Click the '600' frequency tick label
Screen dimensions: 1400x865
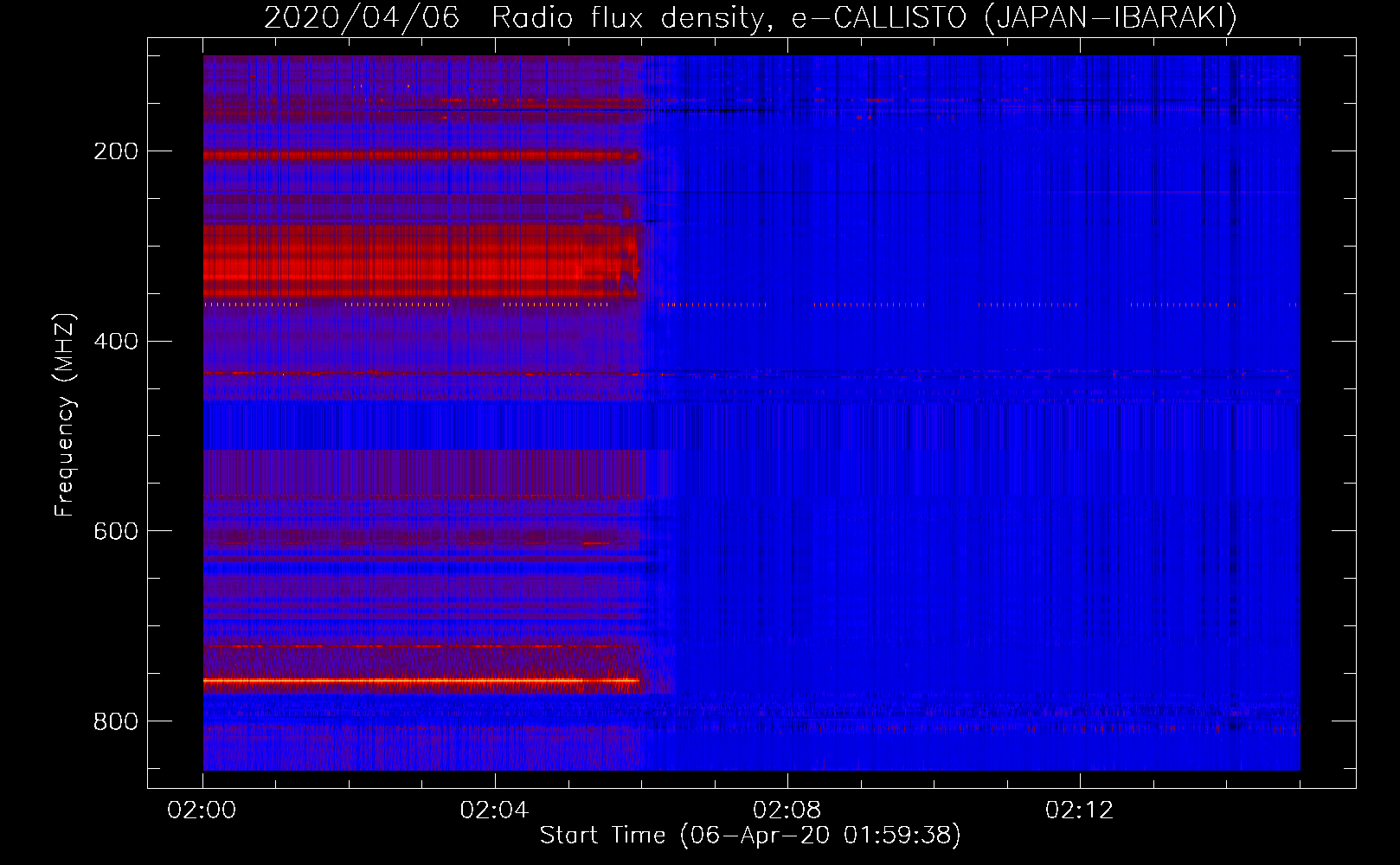click(116, 531)
